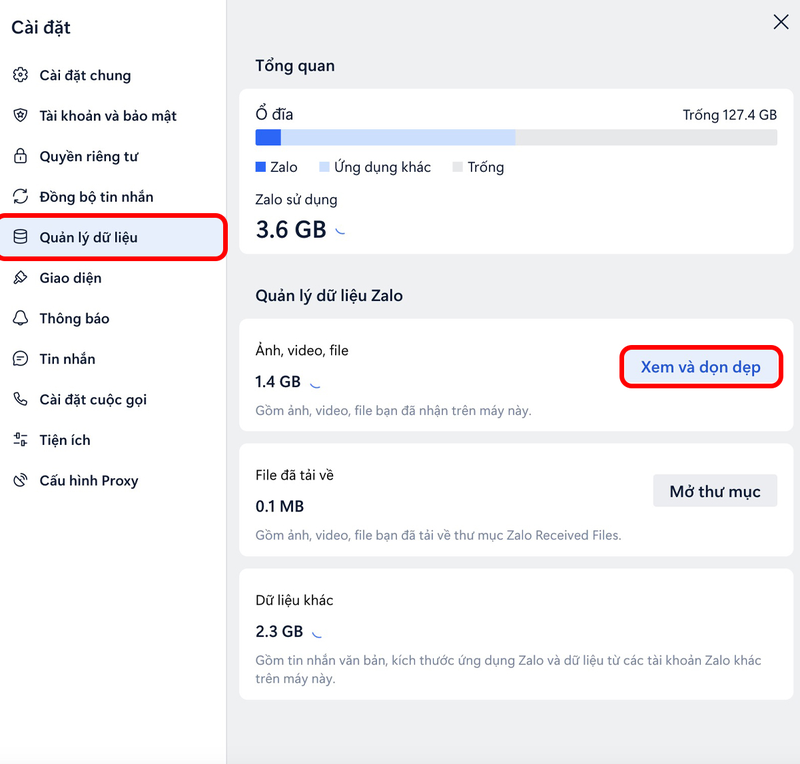Click the 3.6 GB usage value
Viewport: 800px width, 764px height.
pyautogui.click(x=291, y=230)
